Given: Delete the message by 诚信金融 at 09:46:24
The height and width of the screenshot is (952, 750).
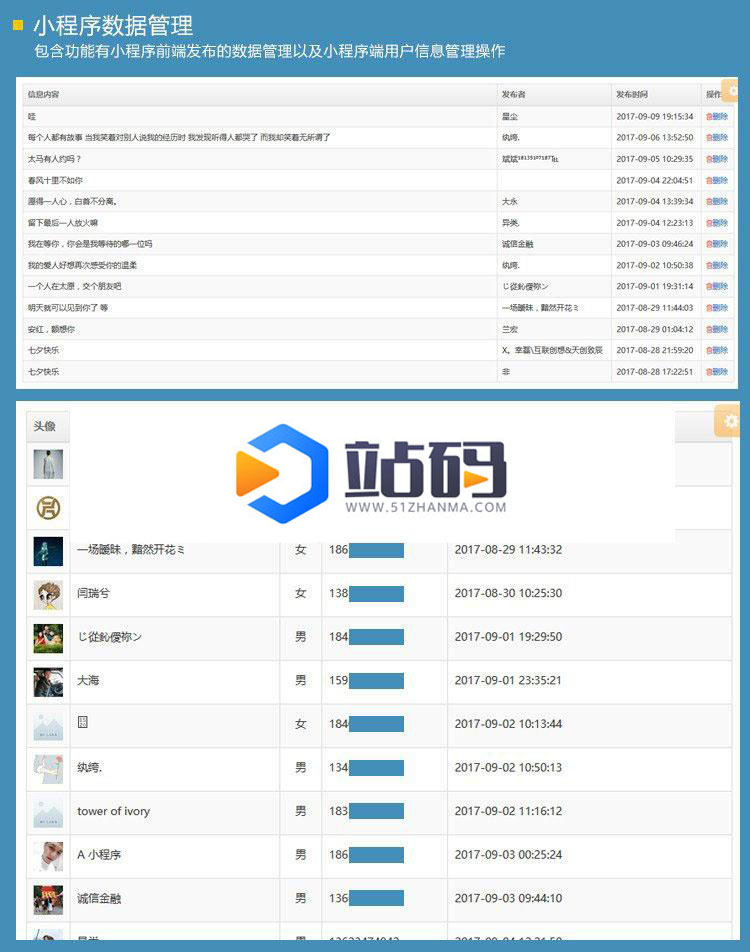Looking at the screenshot, I should (717, 244).
